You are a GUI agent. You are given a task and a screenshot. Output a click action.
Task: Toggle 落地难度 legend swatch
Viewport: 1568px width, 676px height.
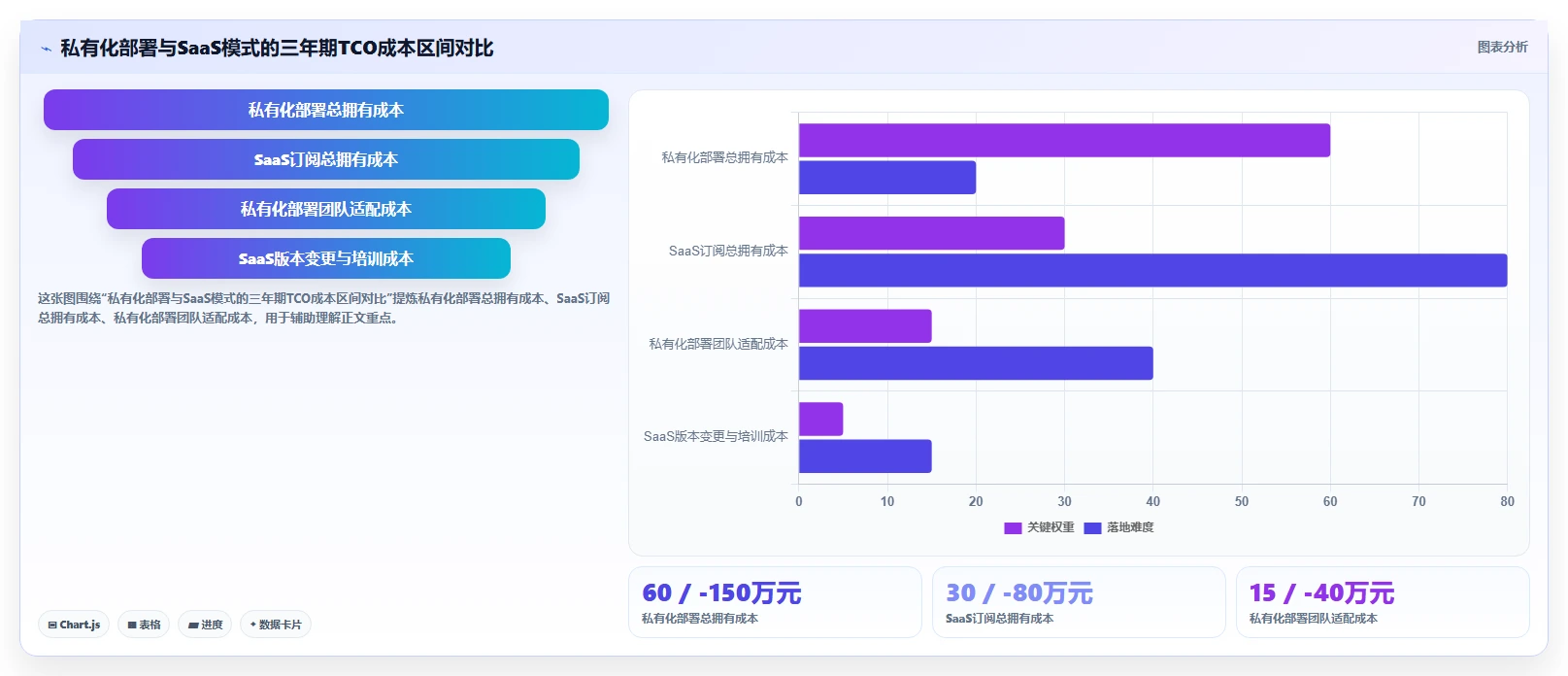coord(1092,527)
